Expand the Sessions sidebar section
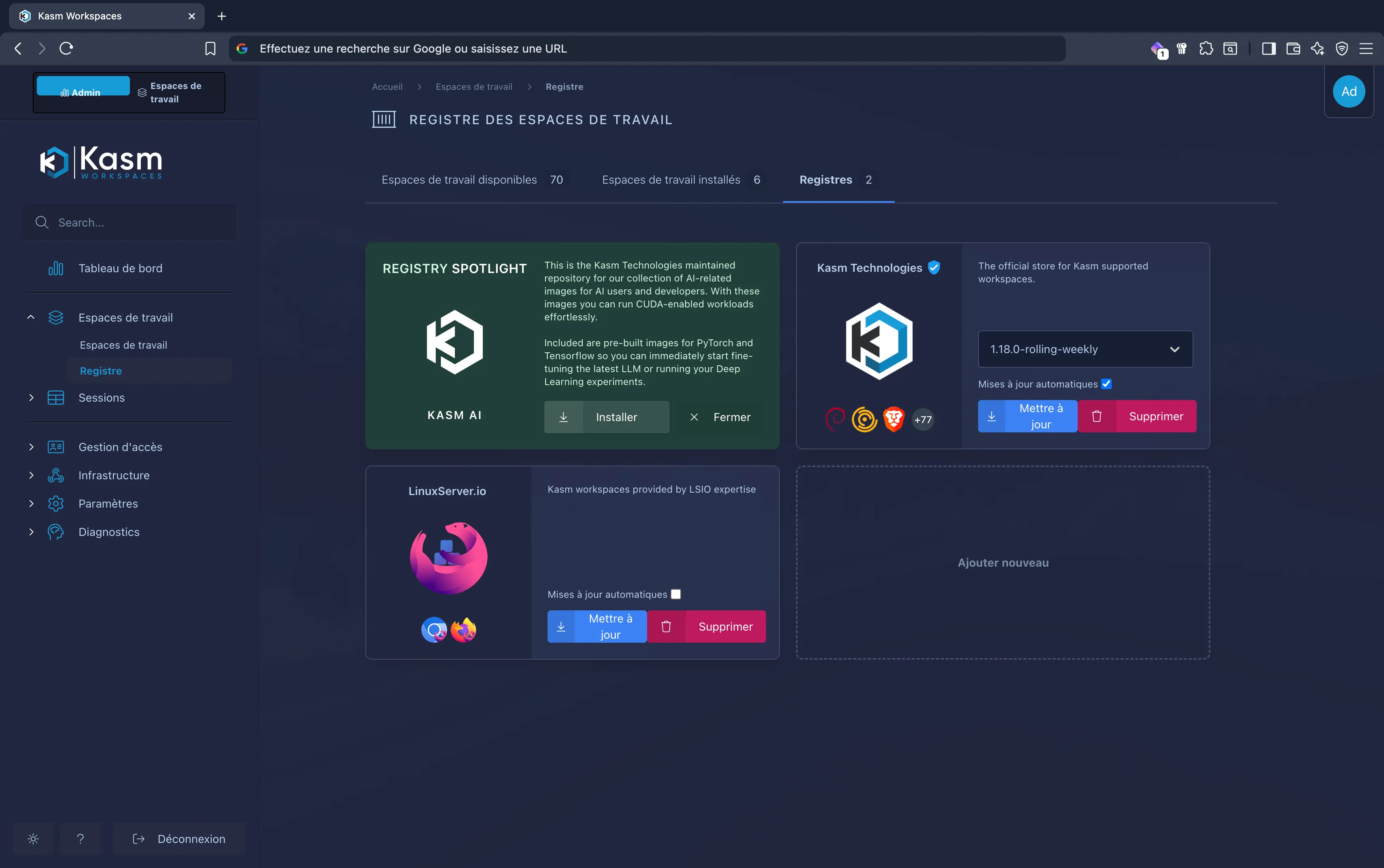 click(102, 397)
